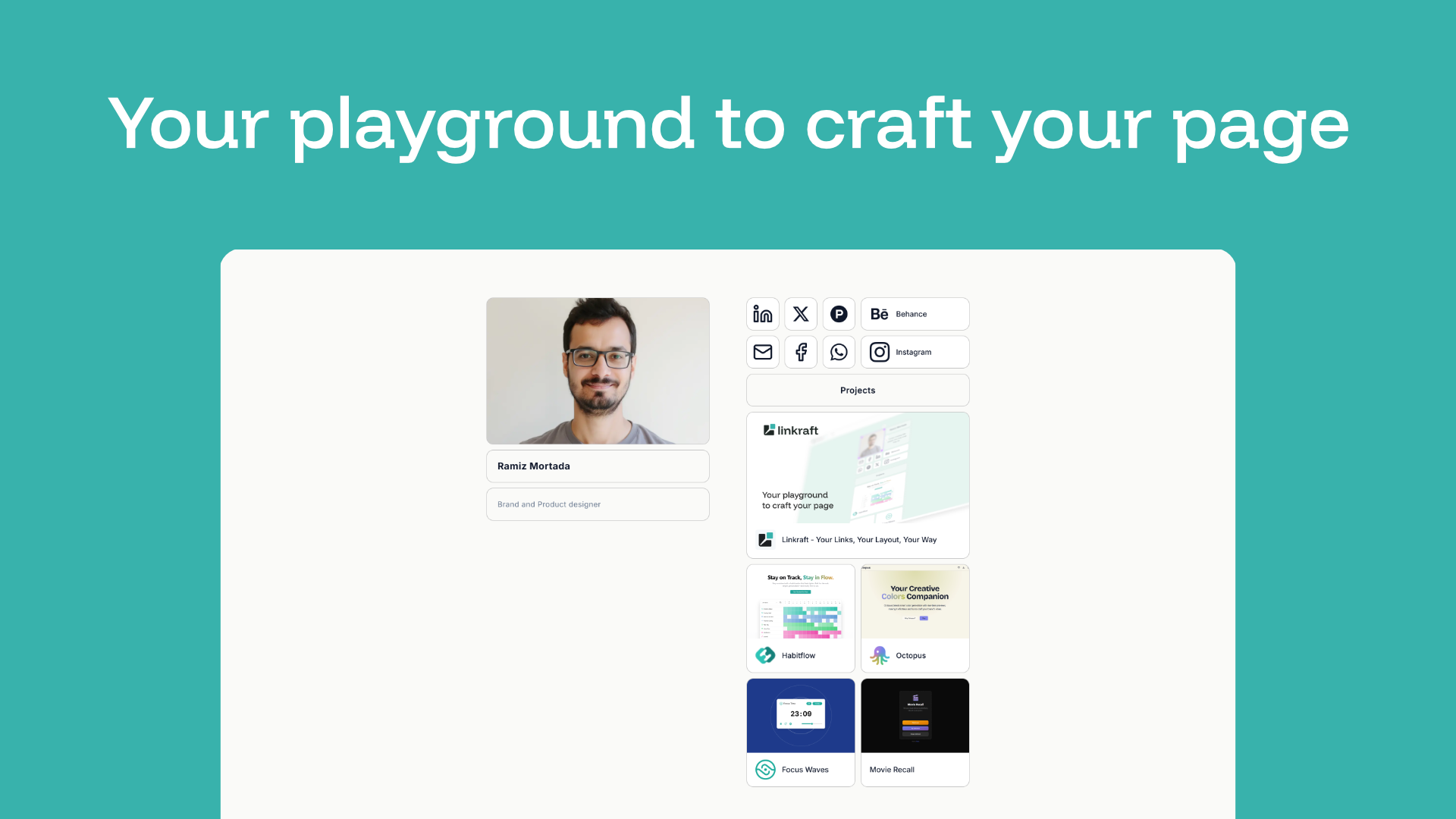Screen dimensions: 1456x819
Task: Open the Facebook icon link
Action: point(801,352)
